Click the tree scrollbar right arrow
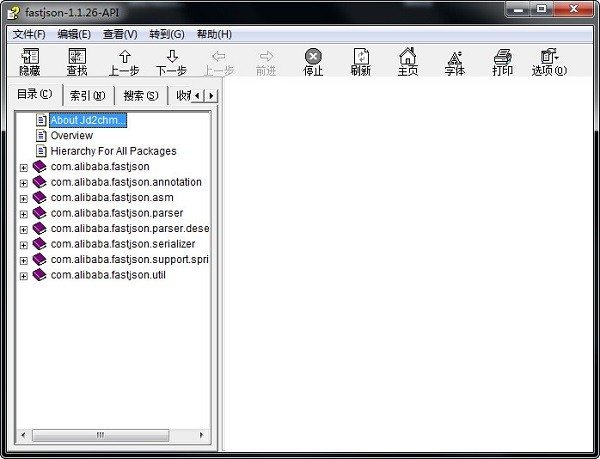Screen dimensions: 600x459 202,435
